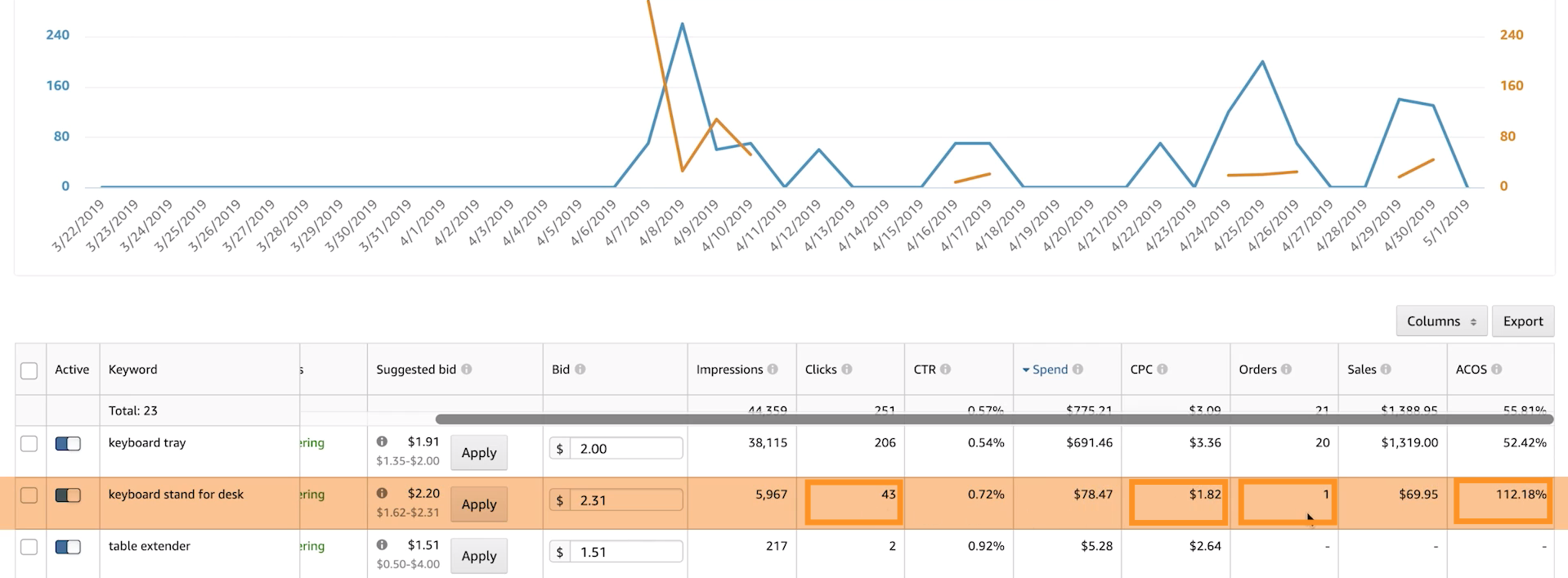1568x578 pixels.
Task: Click info icon beside Bid column header
Action: click(x=580, y=370)
